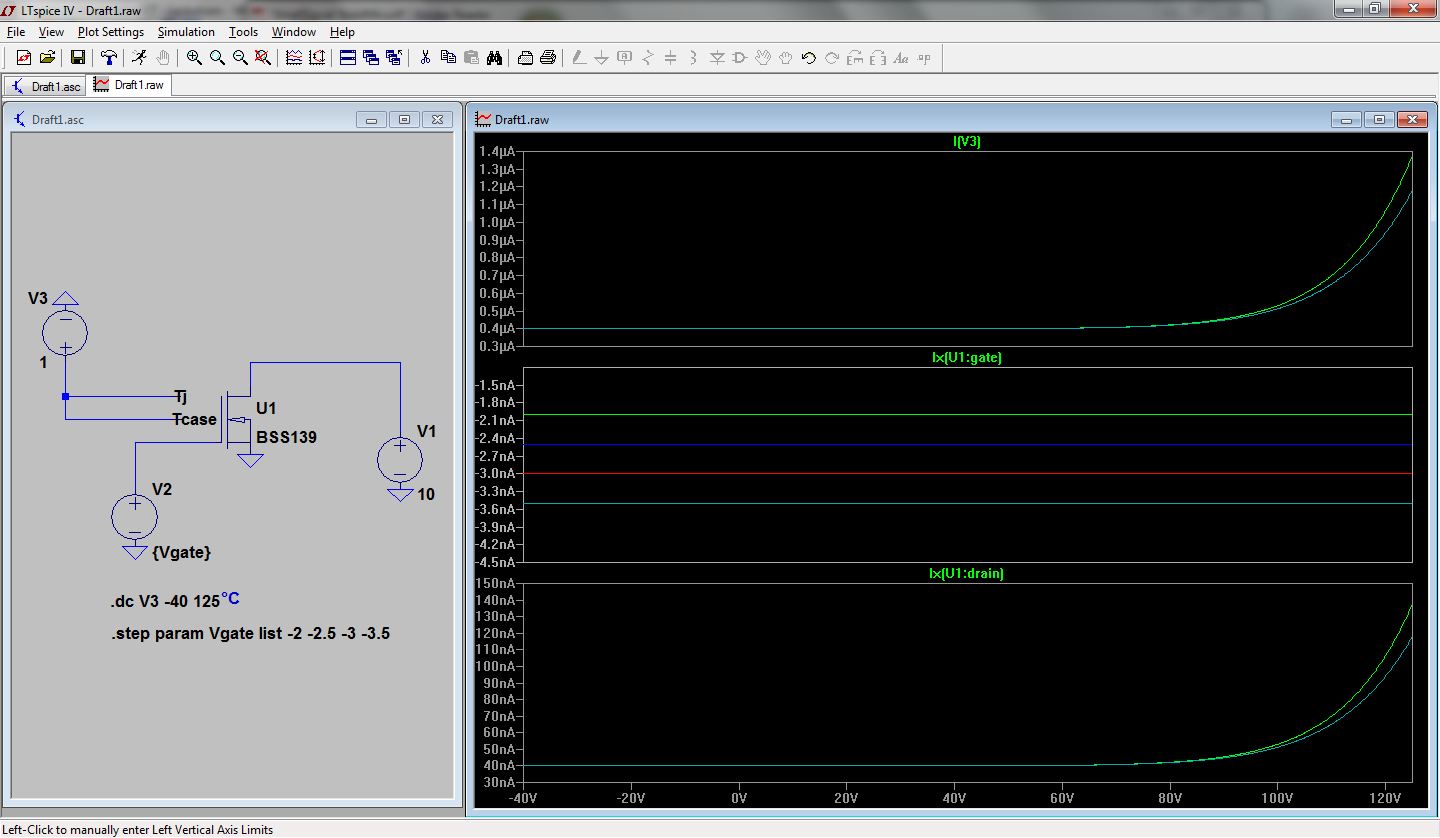
Task: Click the Ix(U1:gate) trace label
Action: 967,358
